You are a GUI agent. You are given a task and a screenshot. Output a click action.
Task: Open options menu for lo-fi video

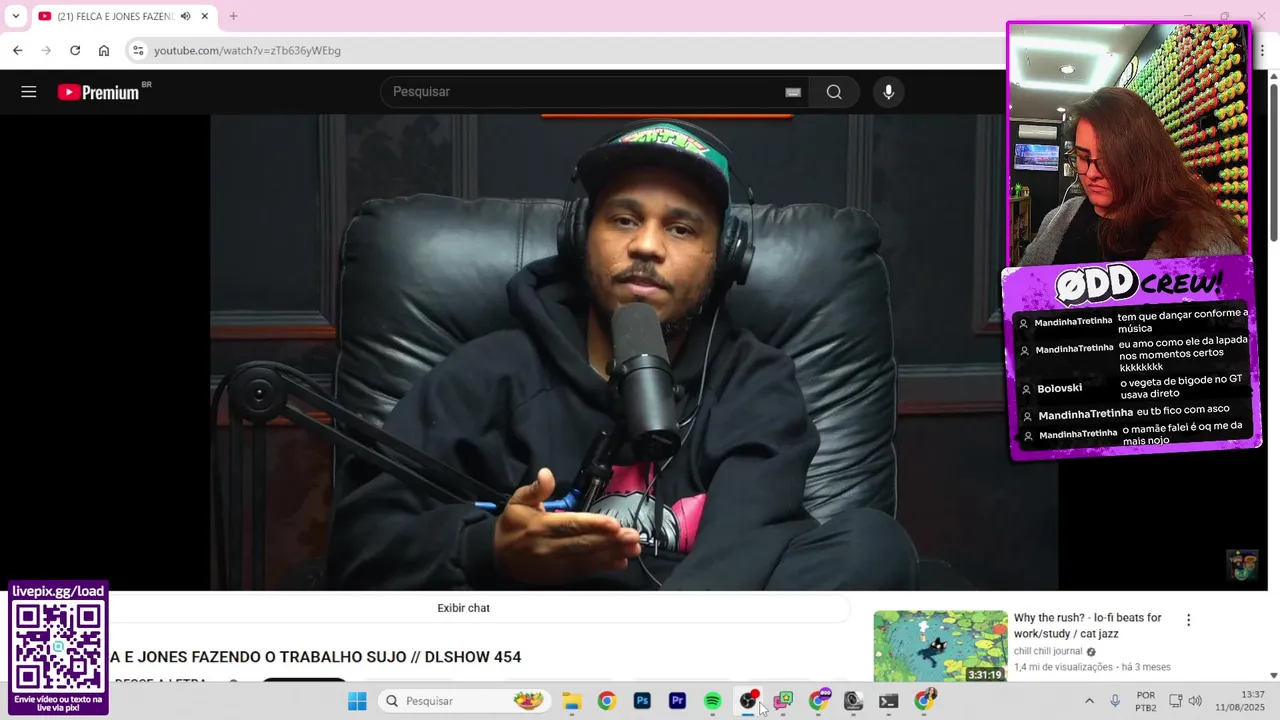(x=1188, y=620)
